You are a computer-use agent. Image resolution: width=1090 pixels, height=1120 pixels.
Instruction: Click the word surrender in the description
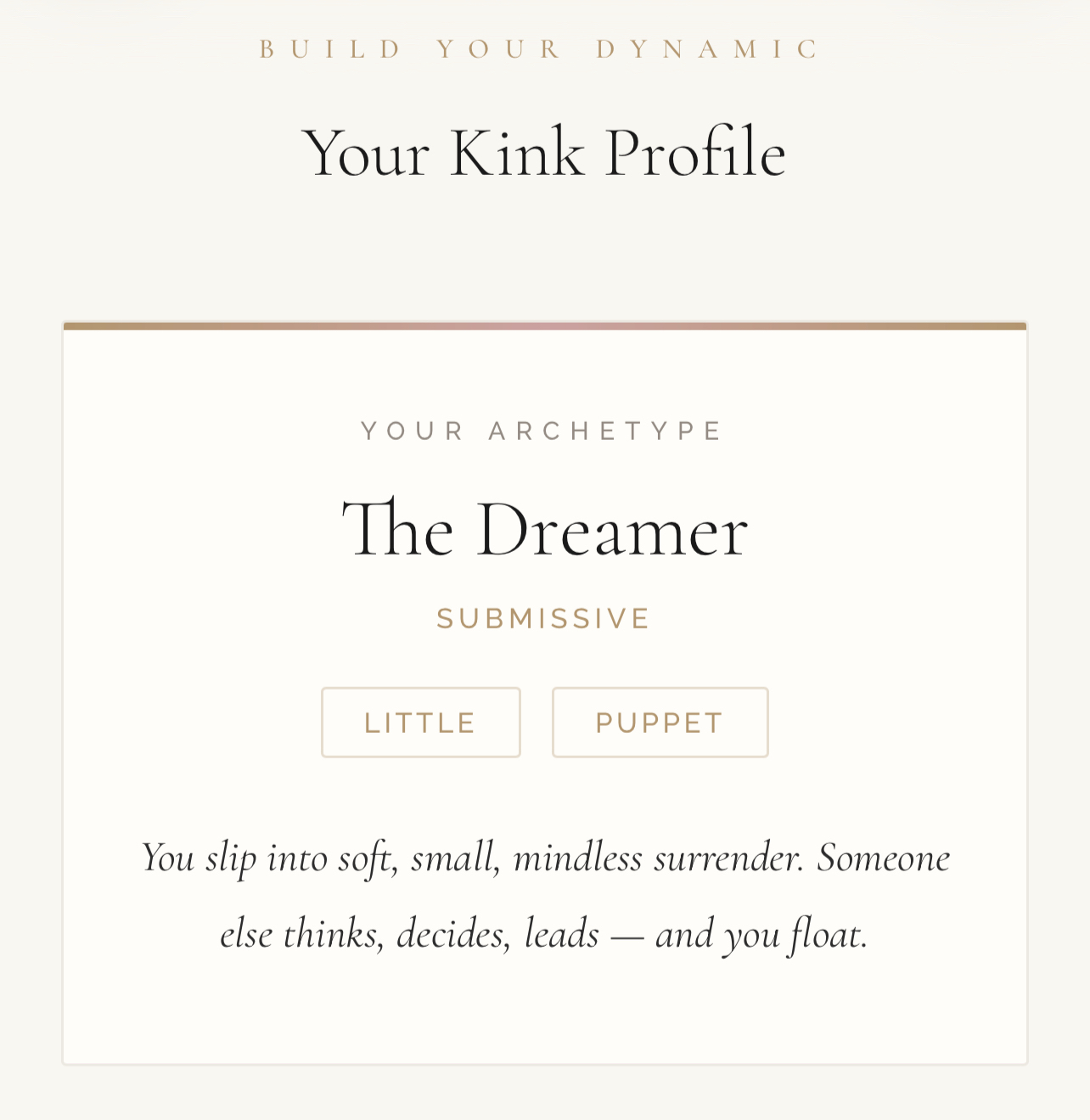click(x=728, y=858)
